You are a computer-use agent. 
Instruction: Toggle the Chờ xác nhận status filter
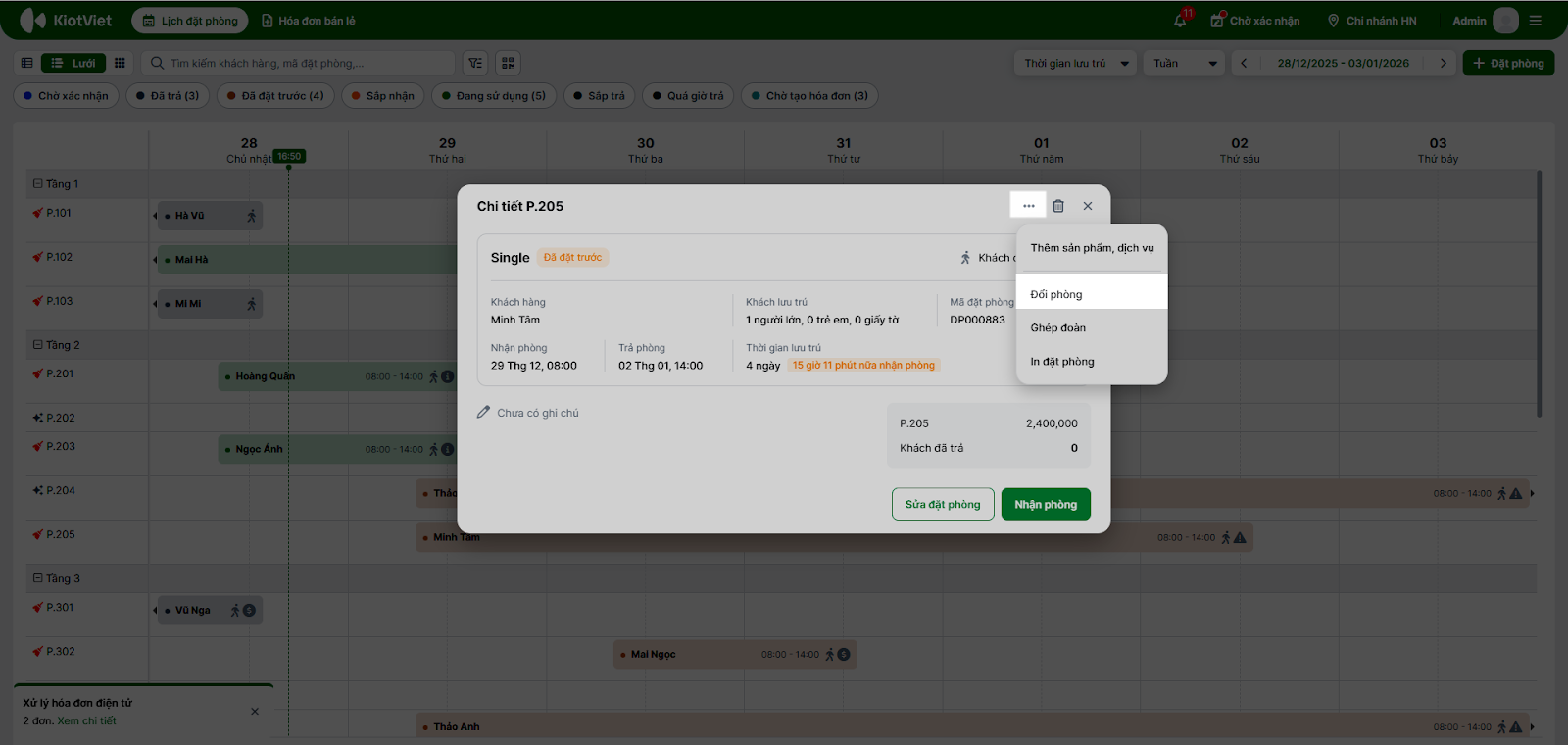click(x=66, y=96)
